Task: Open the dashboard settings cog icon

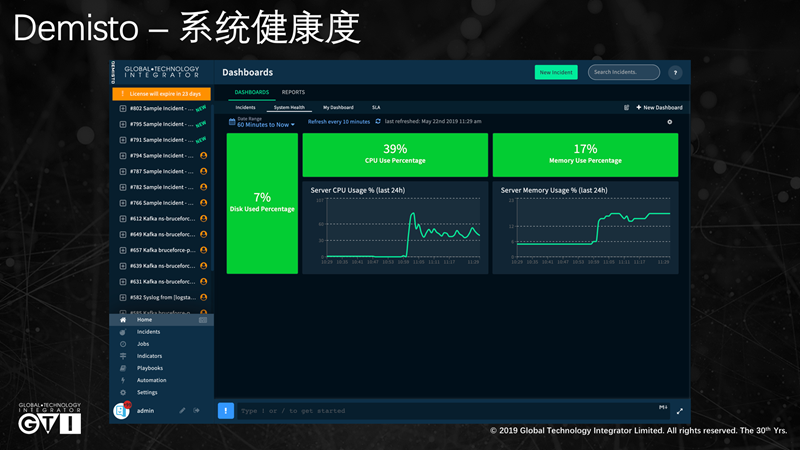Action: click(670, 122)
